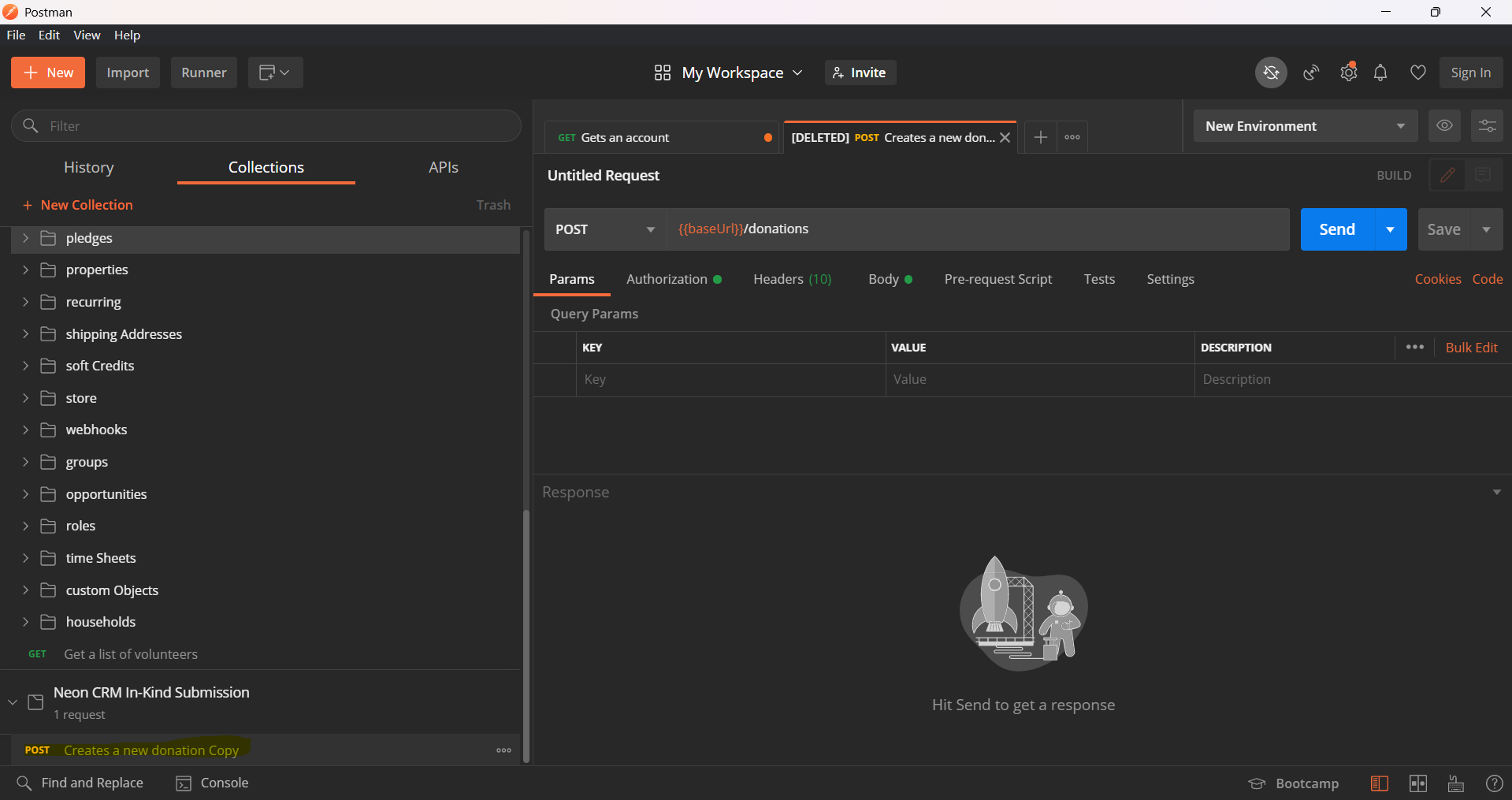
Task: Open the Body tab
Action: [x=890, y=279]
